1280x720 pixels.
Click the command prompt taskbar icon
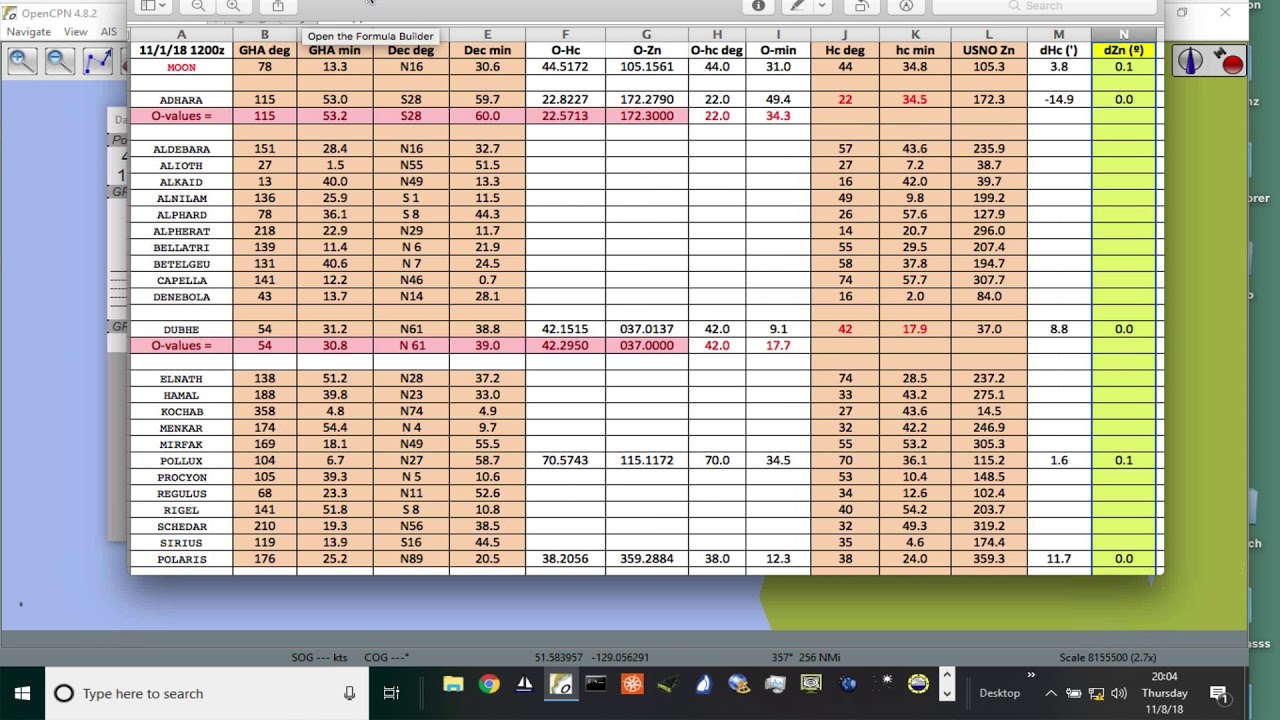coord(596,685)
